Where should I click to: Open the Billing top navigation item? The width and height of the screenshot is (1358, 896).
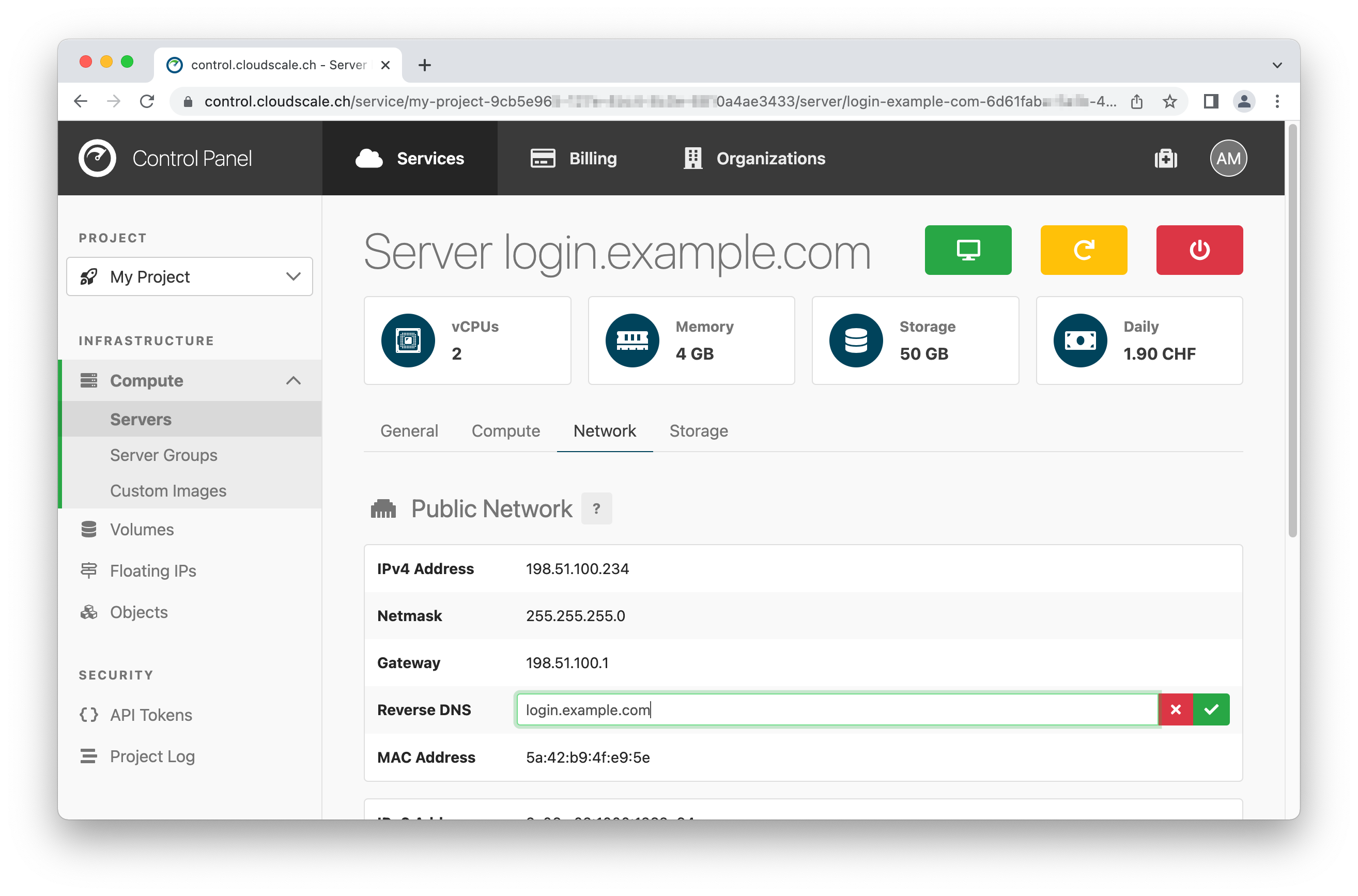coord(573,158)
